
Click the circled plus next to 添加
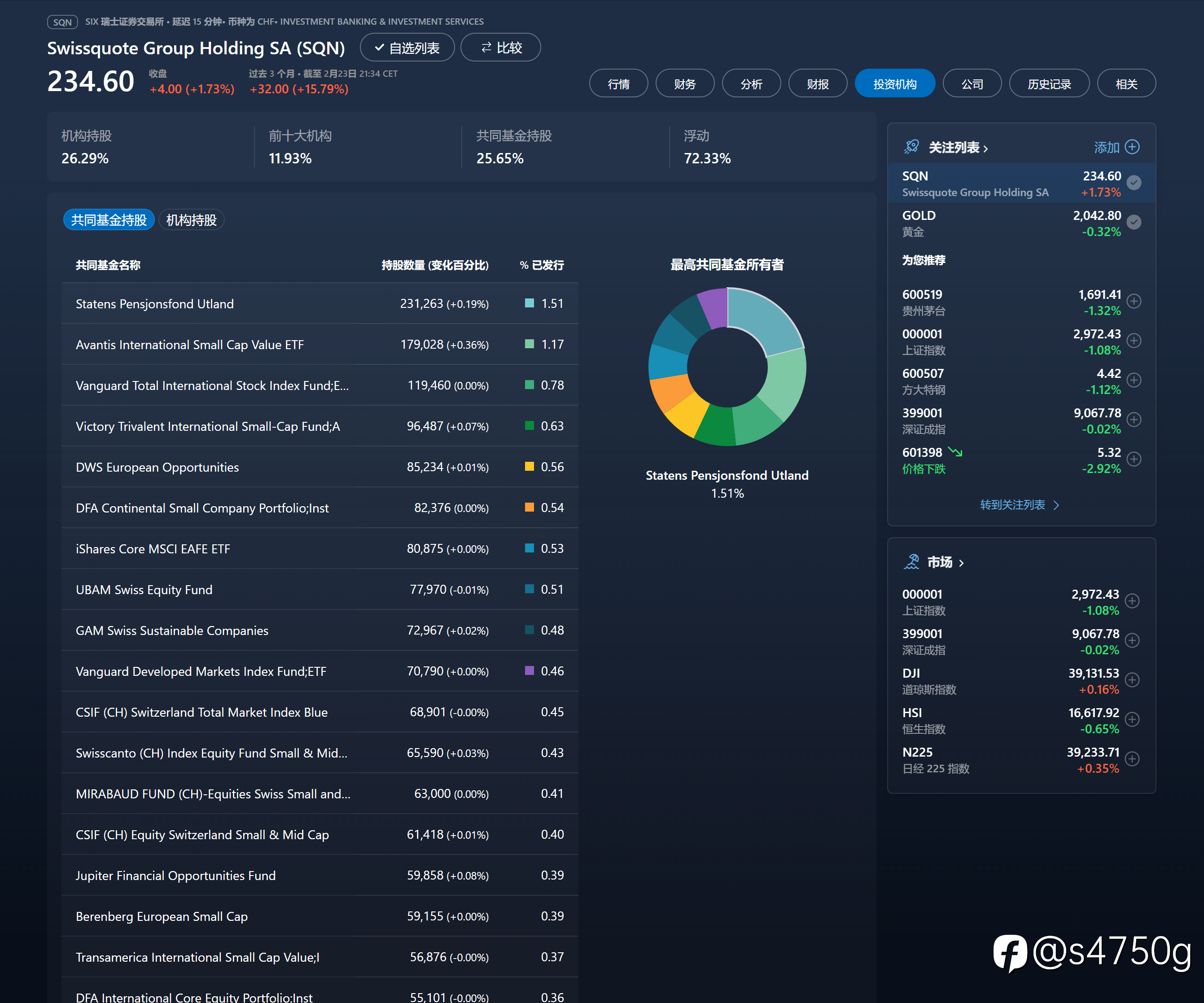coord(1132,147)
